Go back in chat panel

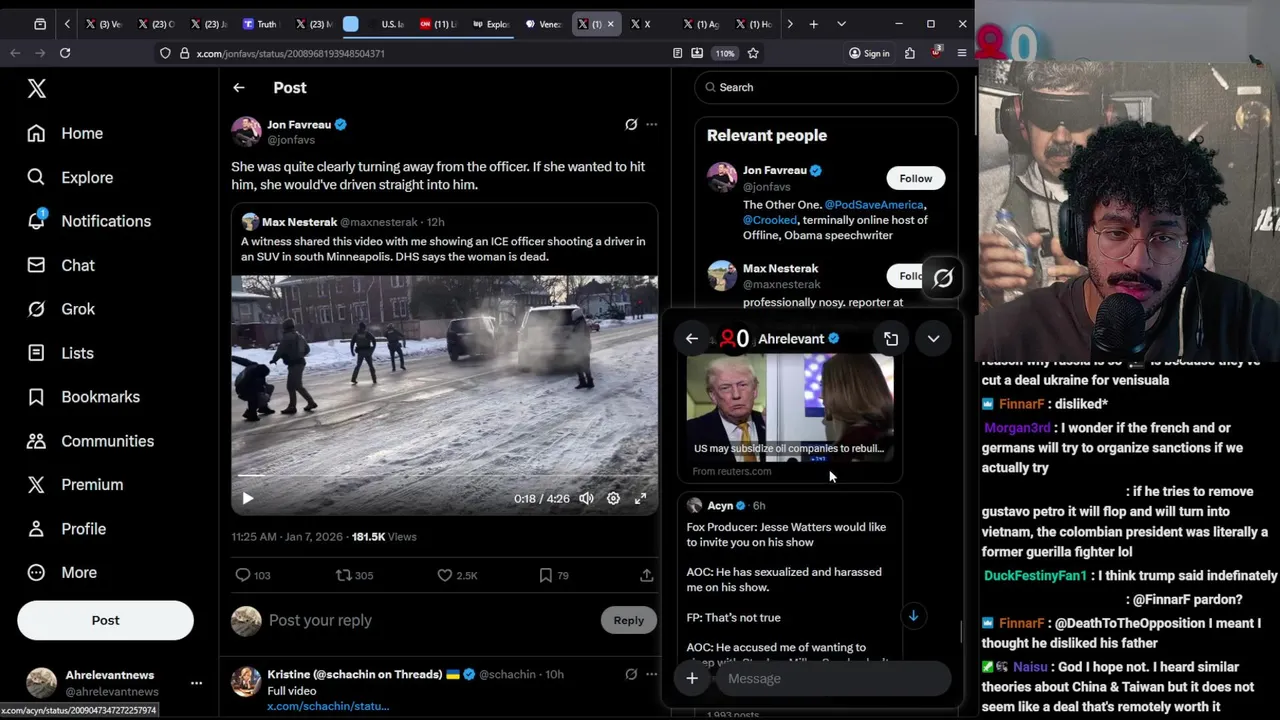692,339
